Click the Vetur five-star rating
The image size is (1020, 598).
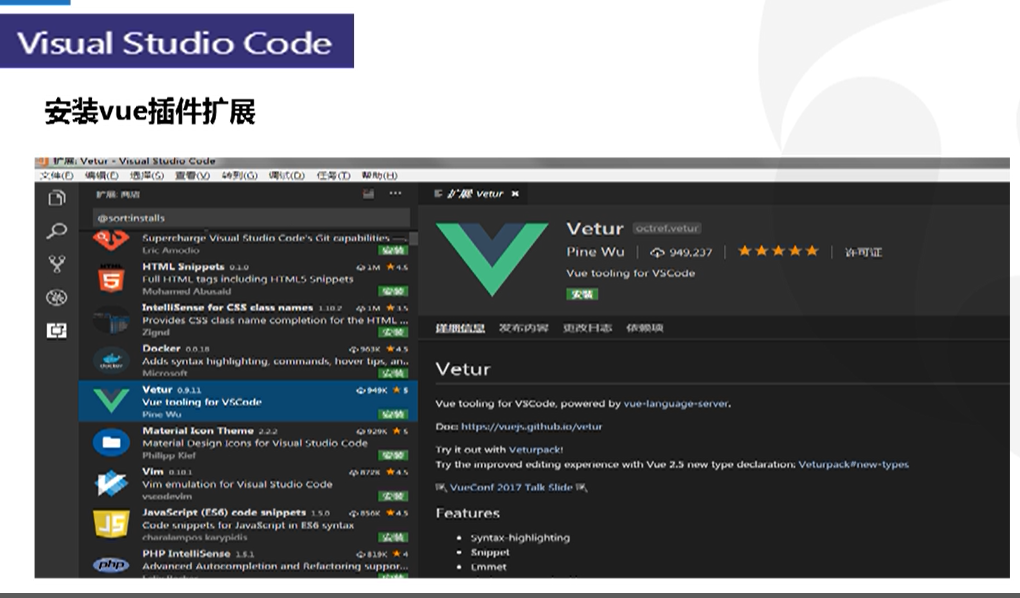[x=778, y=251]
